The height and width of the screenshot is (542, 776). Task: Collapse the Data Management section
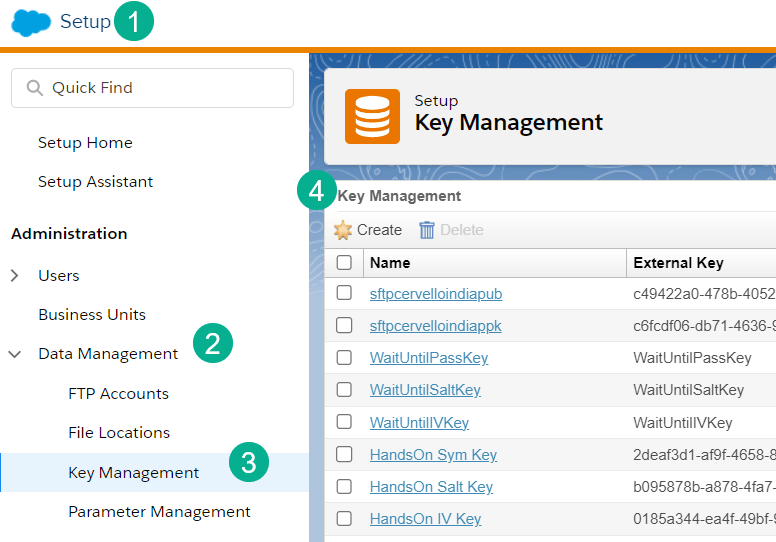coord(15,354)
